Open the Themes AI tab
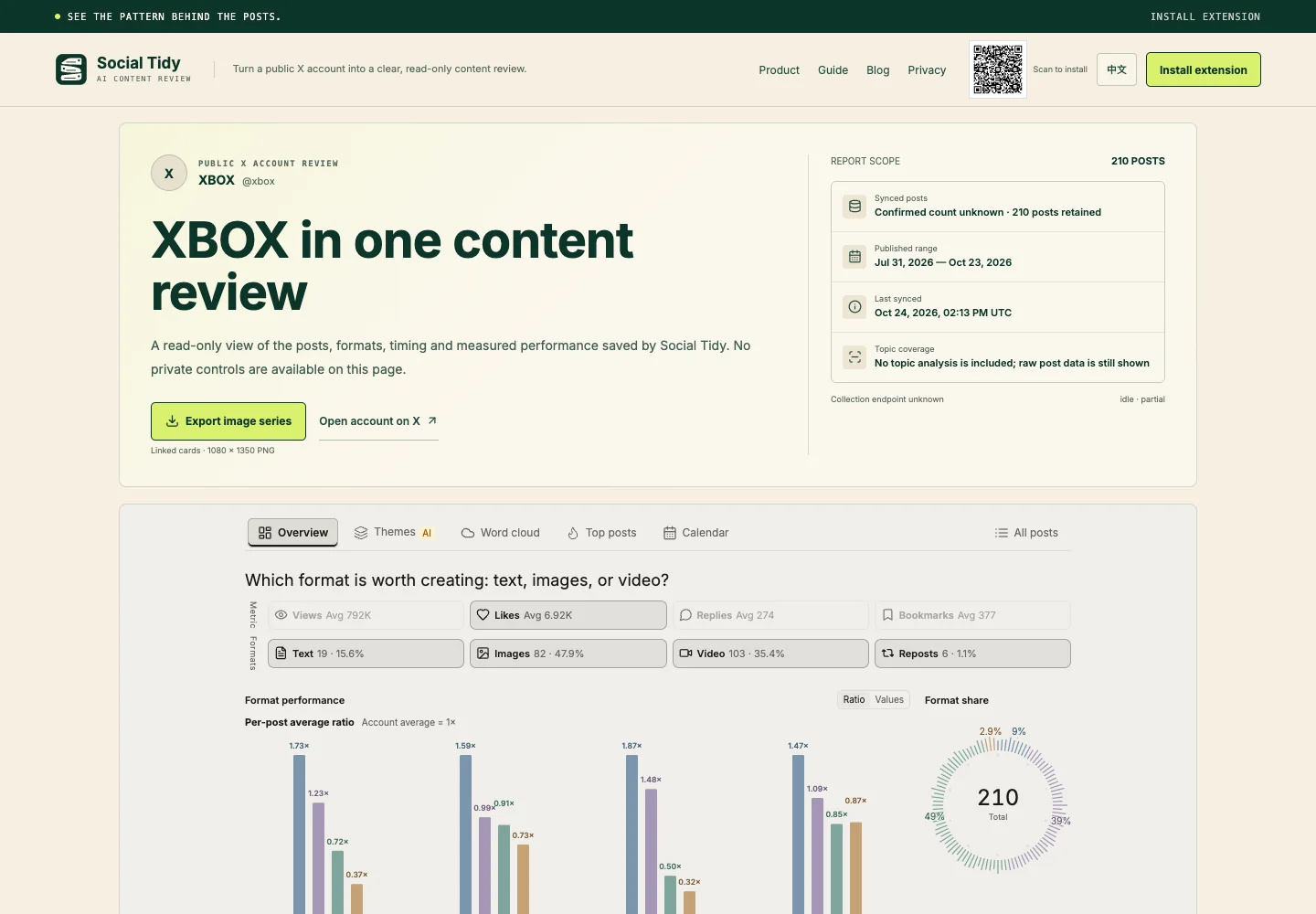 [394, 533]
